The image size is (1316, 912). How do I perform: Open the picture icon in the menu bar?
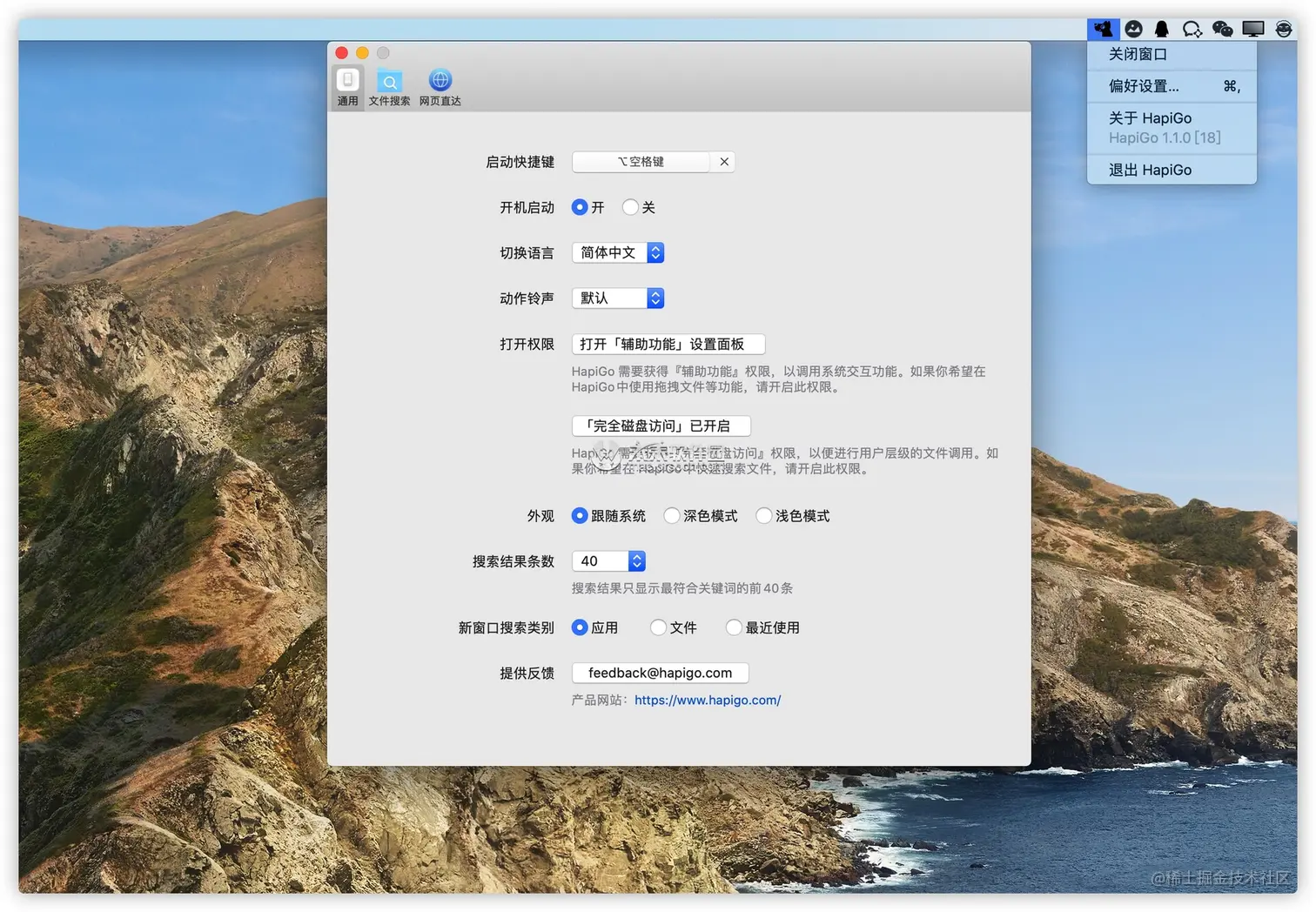pos(1133,30)
